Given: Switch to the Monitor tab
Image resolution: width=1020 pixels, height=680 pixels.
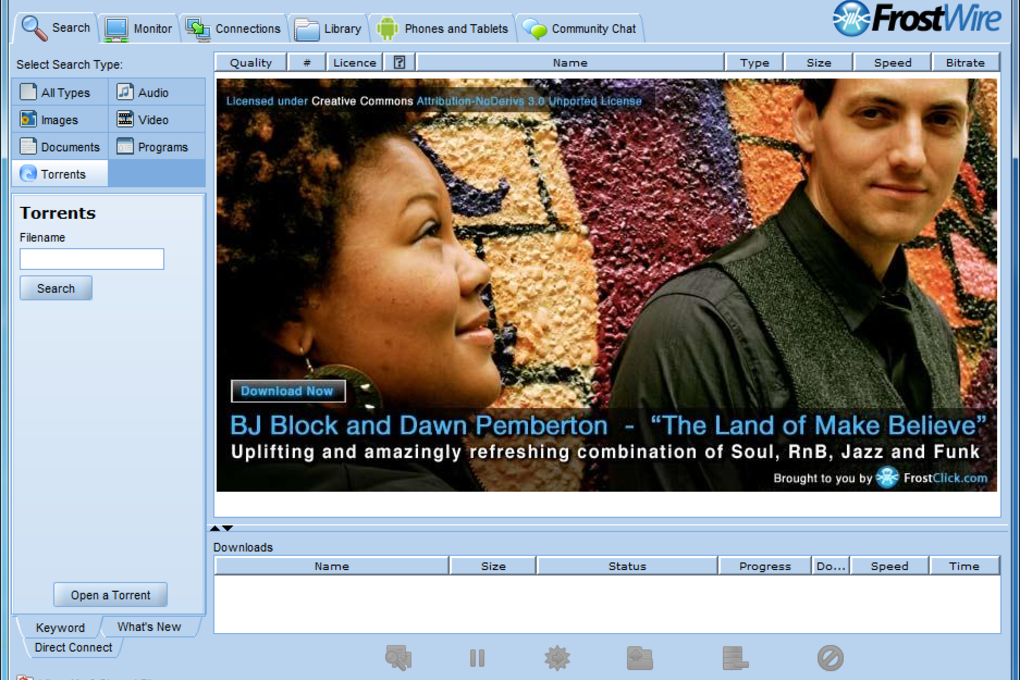Looking at the screenshot, I should [139, 29].
